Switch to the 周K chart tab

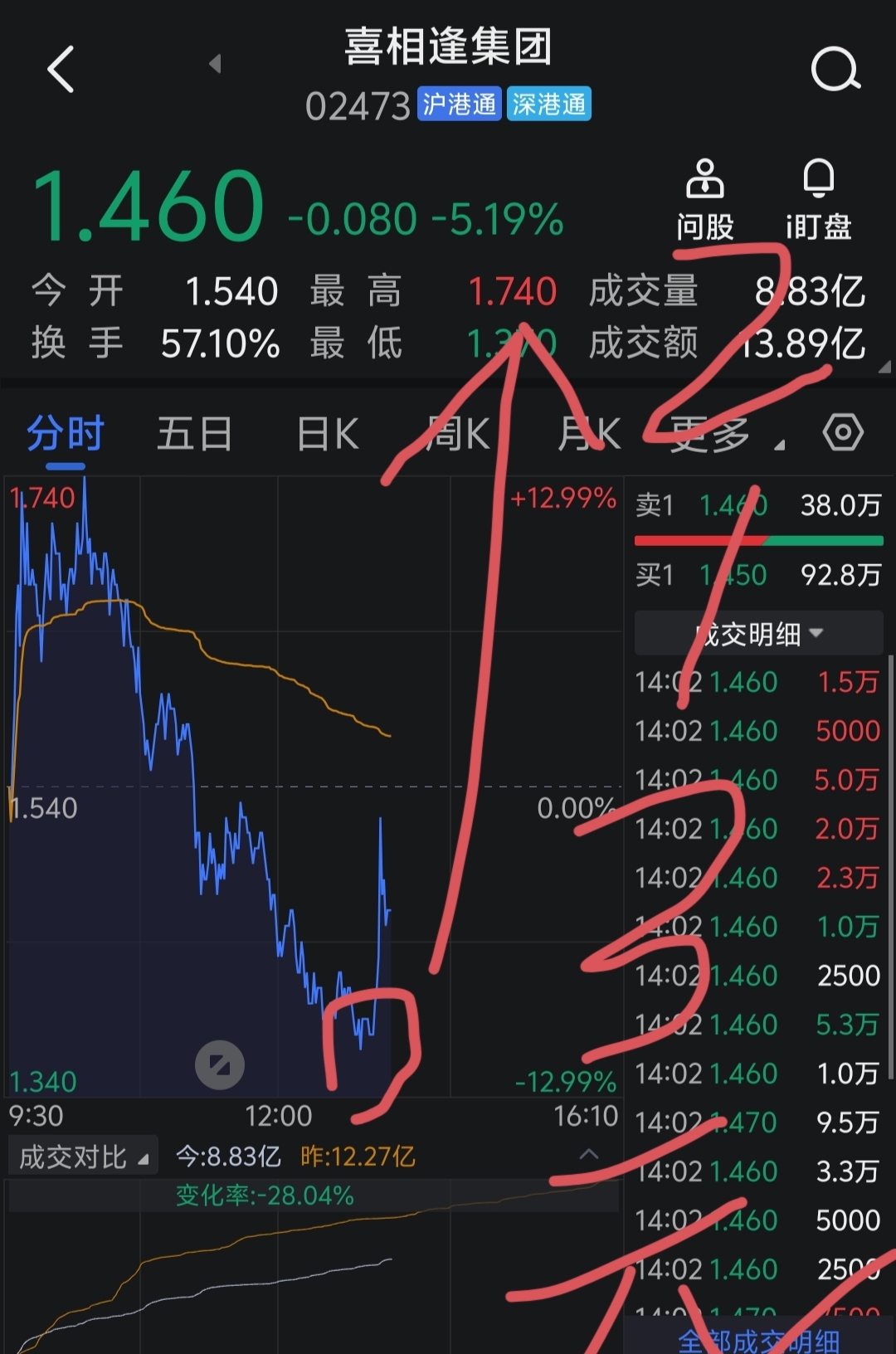click(458, 433)
